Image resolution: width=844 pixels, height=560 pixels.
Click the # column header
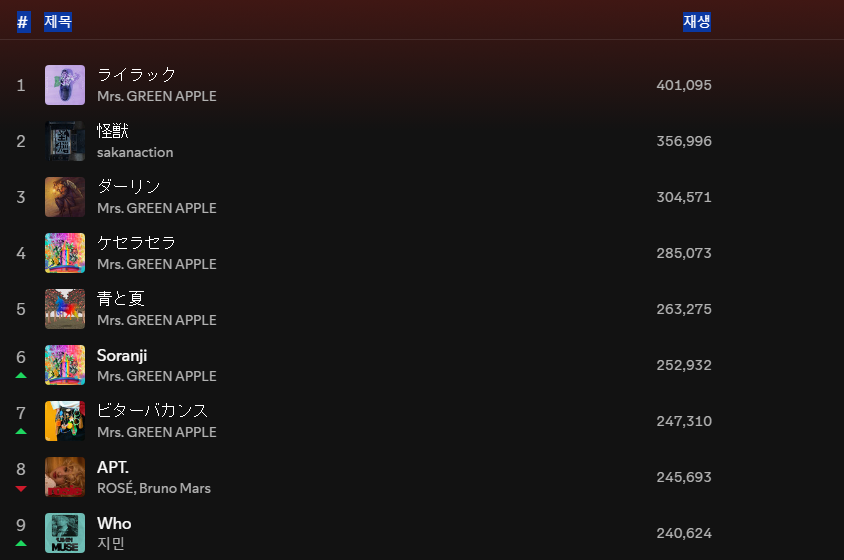click(23, 22)
